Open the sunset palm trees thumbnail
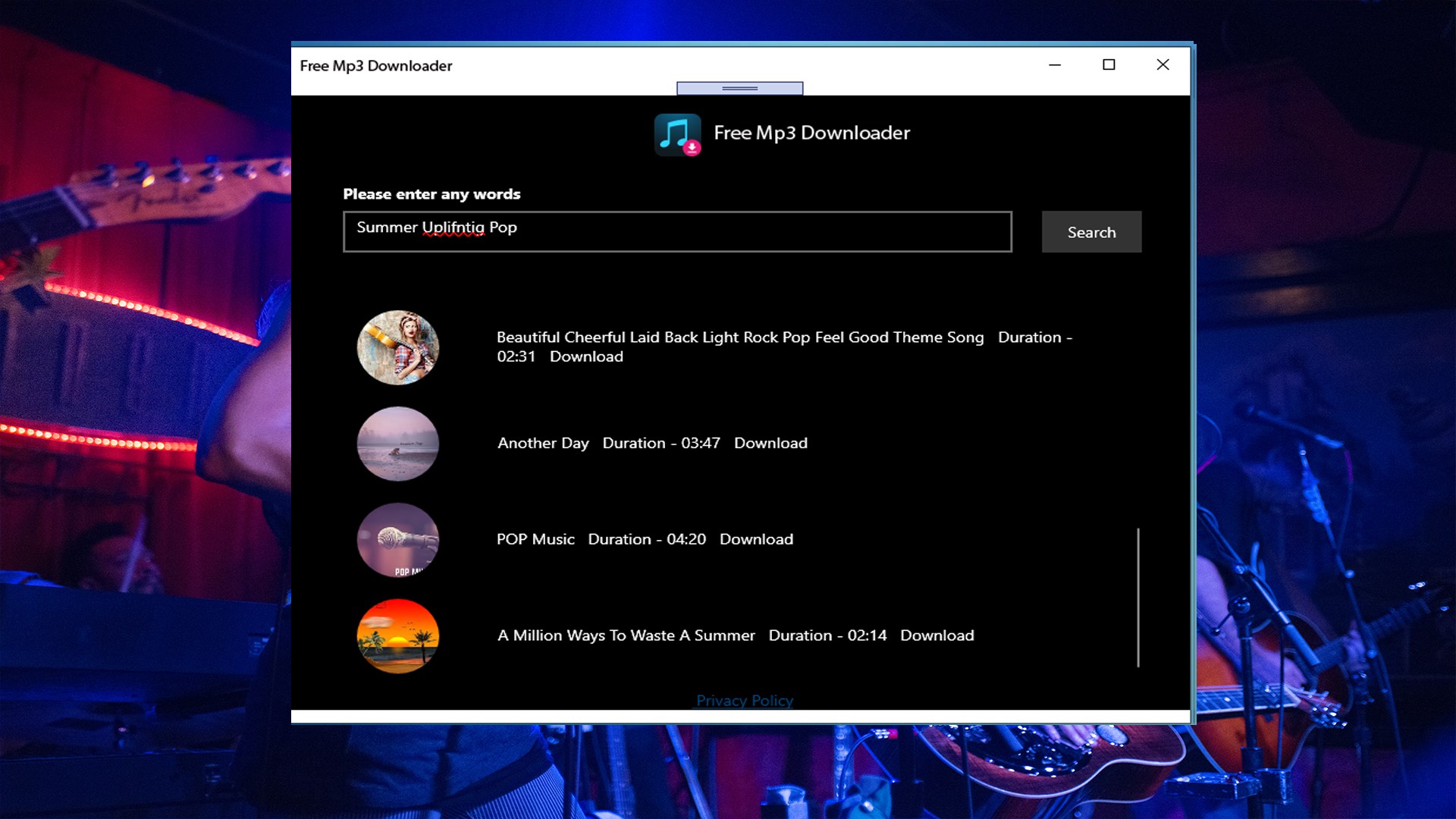The width and height of the screenshot is (1456, 819). (x=397, y=635)
